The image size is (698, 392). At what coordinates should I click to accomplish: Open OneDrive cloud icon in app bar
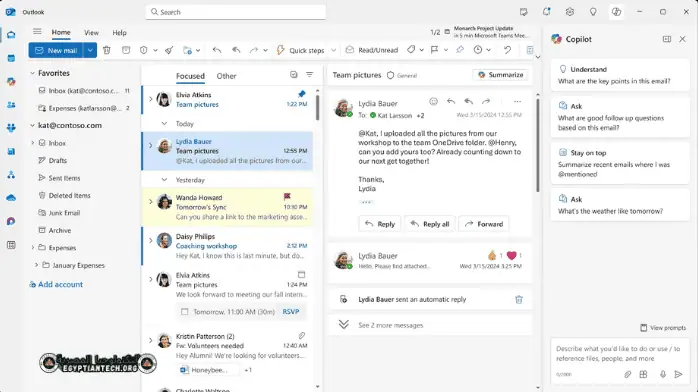(11, 198)
